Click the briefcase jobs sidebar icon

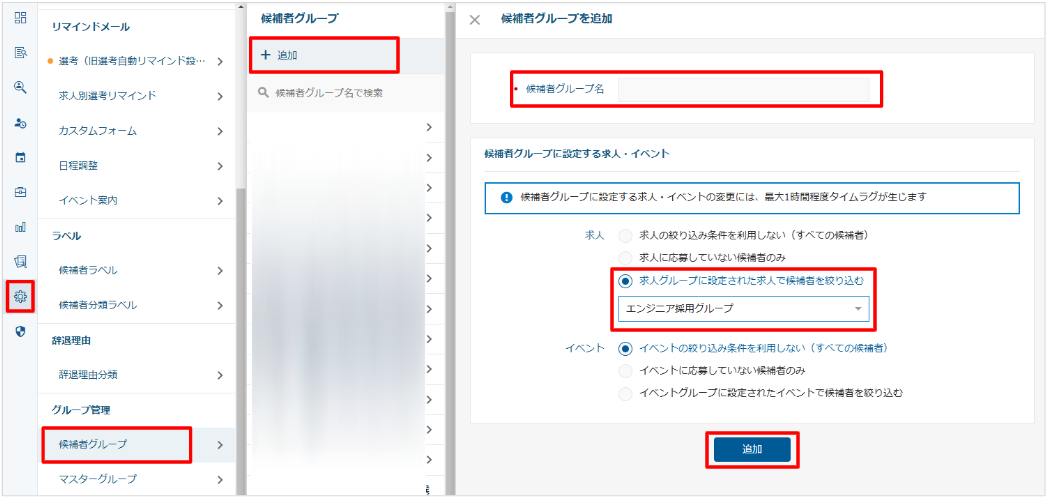pyautogui.click(x=20, y=192)
